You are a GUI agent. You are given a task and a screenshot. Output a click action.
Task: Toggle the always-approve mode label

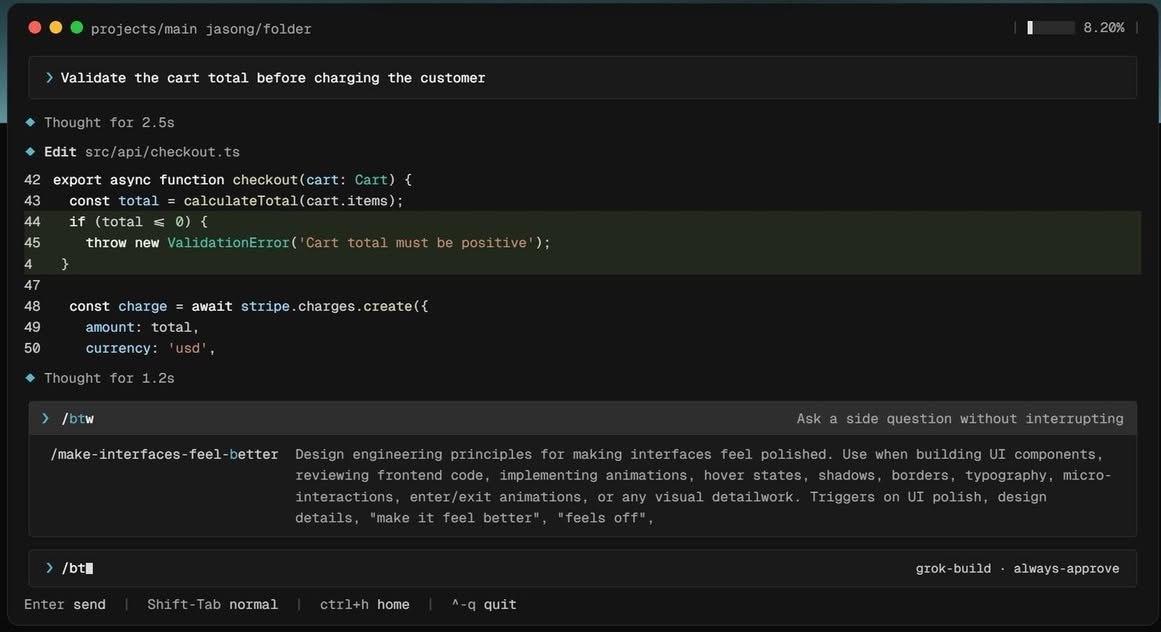(1066, 569)
